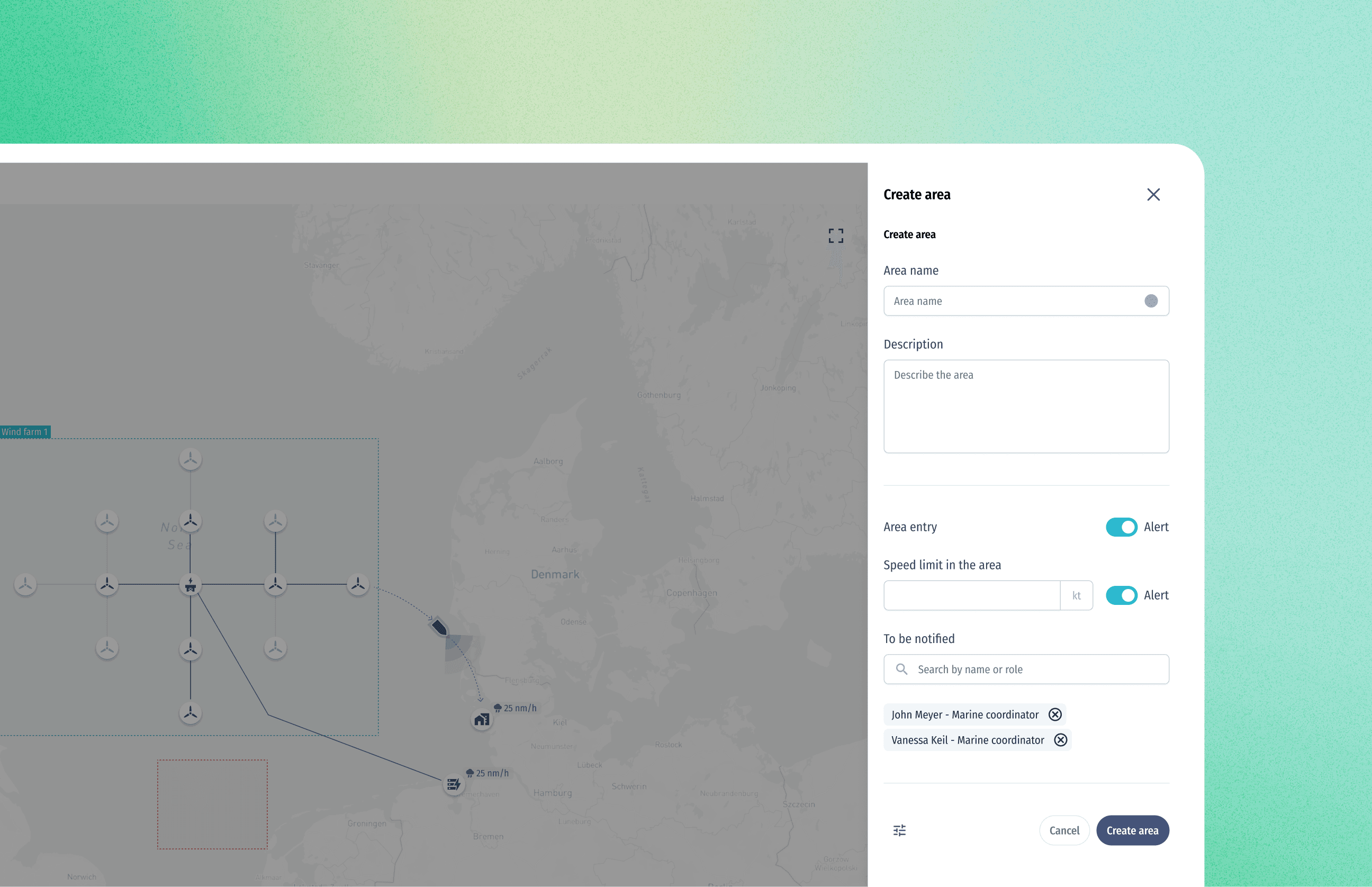Viewport: 1372px width, 887px height.
Task: Click the fullscreen map icon
Action: [x=836, y=236]
